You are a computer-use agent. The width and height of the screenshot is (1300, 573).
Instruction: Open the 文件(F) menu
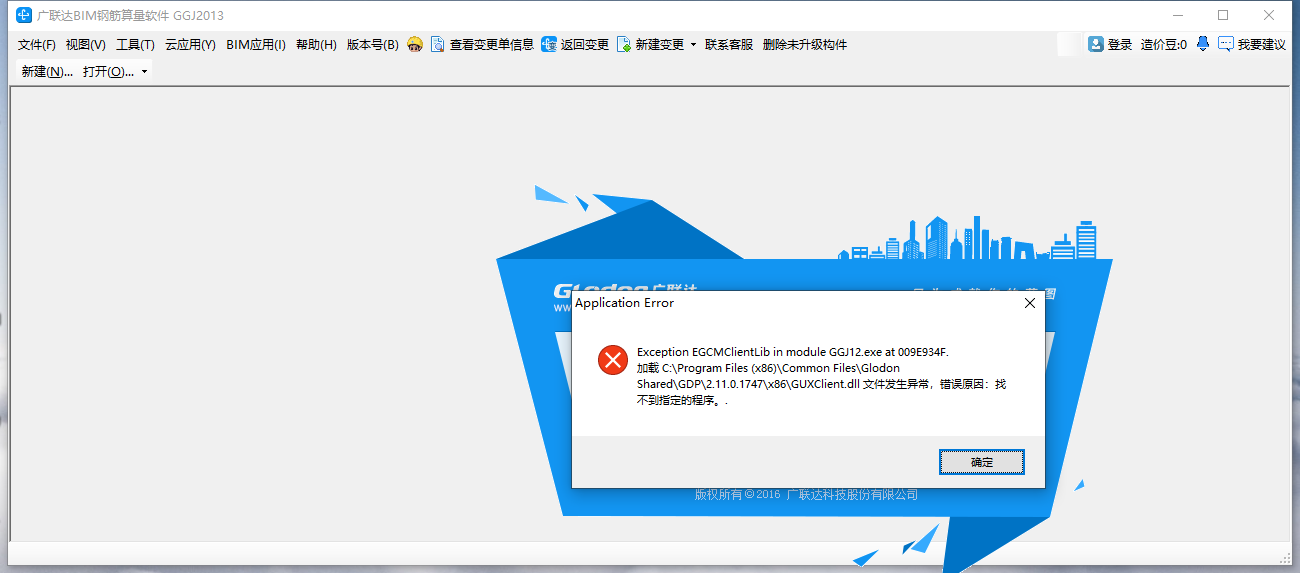coord(37,45)
